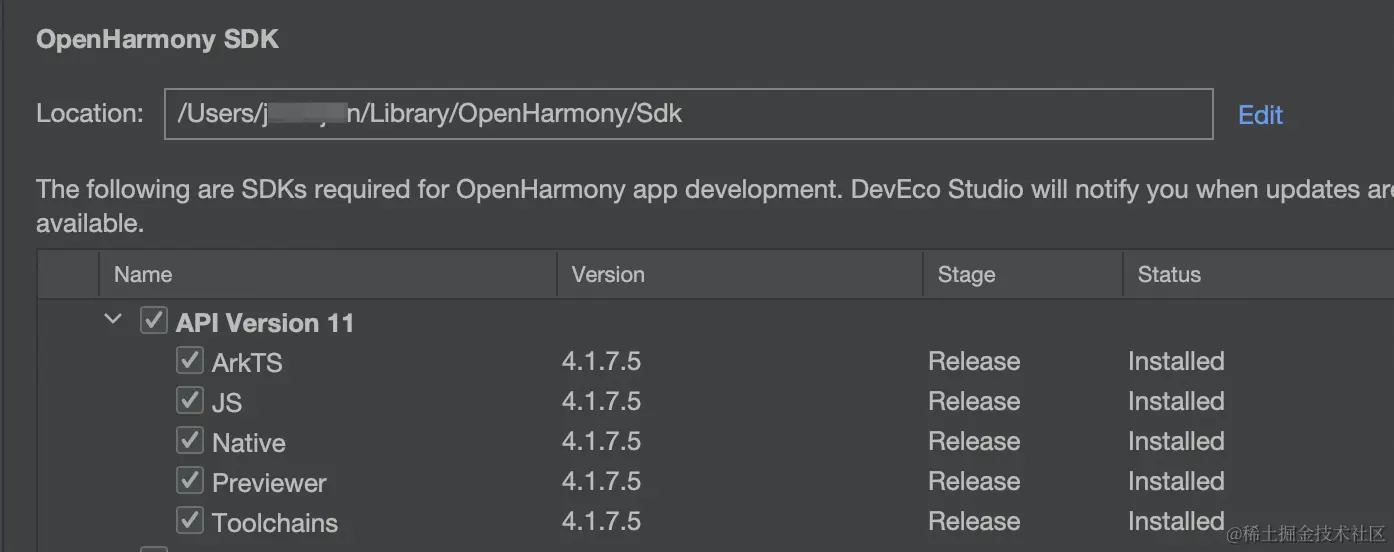Click the Version column header
Screen dimensions: 1394x552
pos(608,274)
